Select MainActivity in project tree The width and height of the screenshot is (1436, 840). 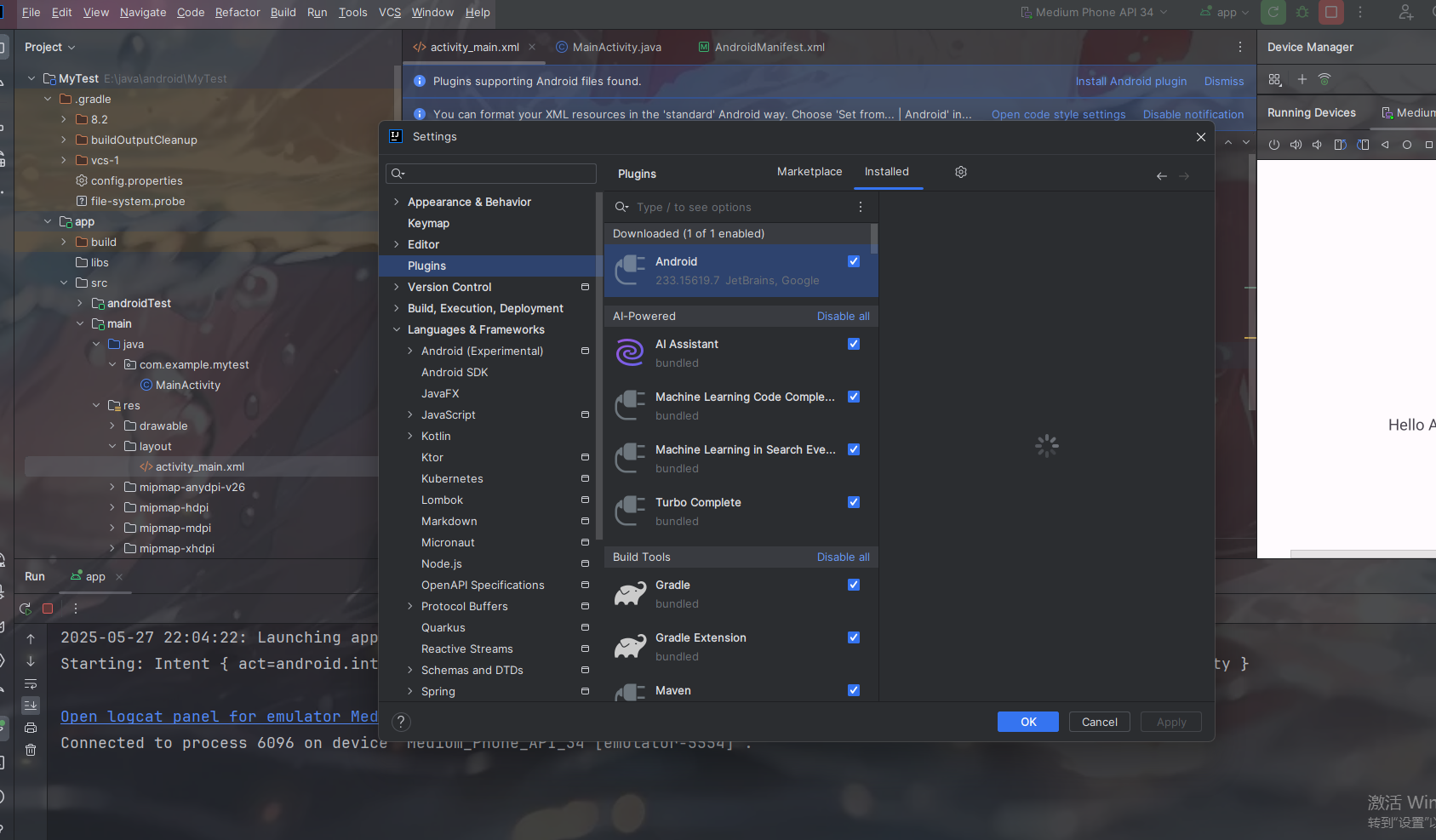[x=188, y=385]
